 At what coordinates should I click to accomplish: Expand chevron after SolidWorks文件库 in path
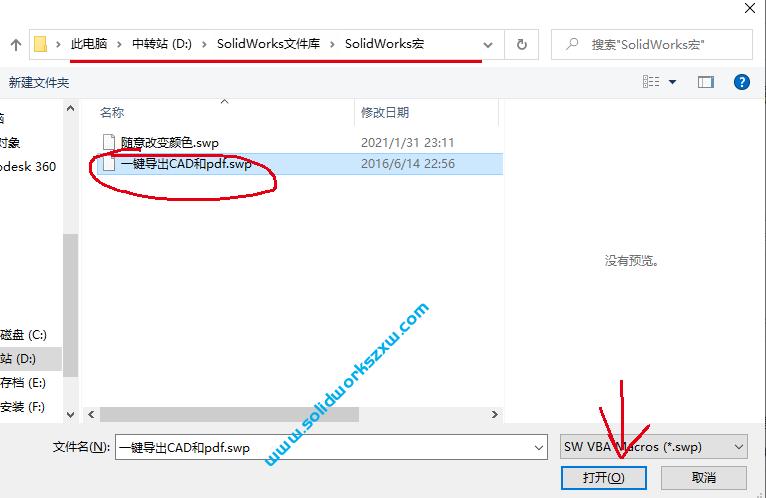pos(332,44)
